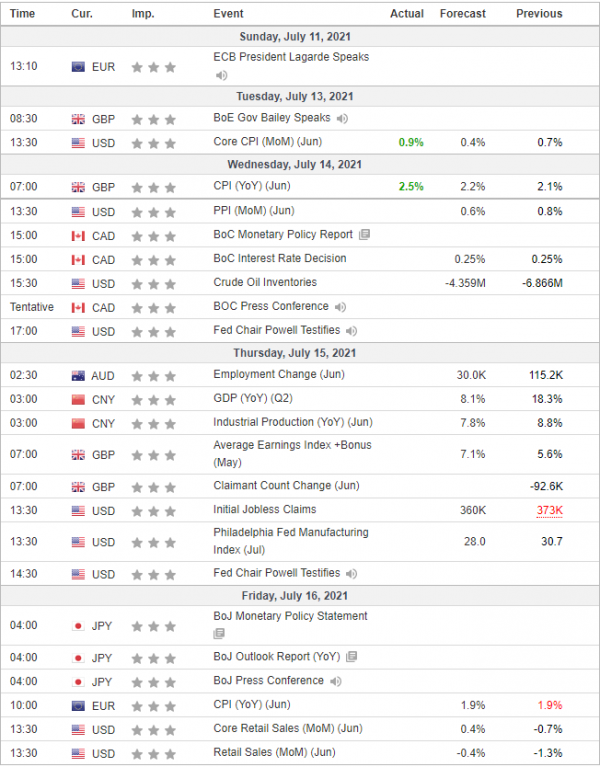Click importance stars for Initial Jobless Claims
600x767 pixels.
[154, 511]
